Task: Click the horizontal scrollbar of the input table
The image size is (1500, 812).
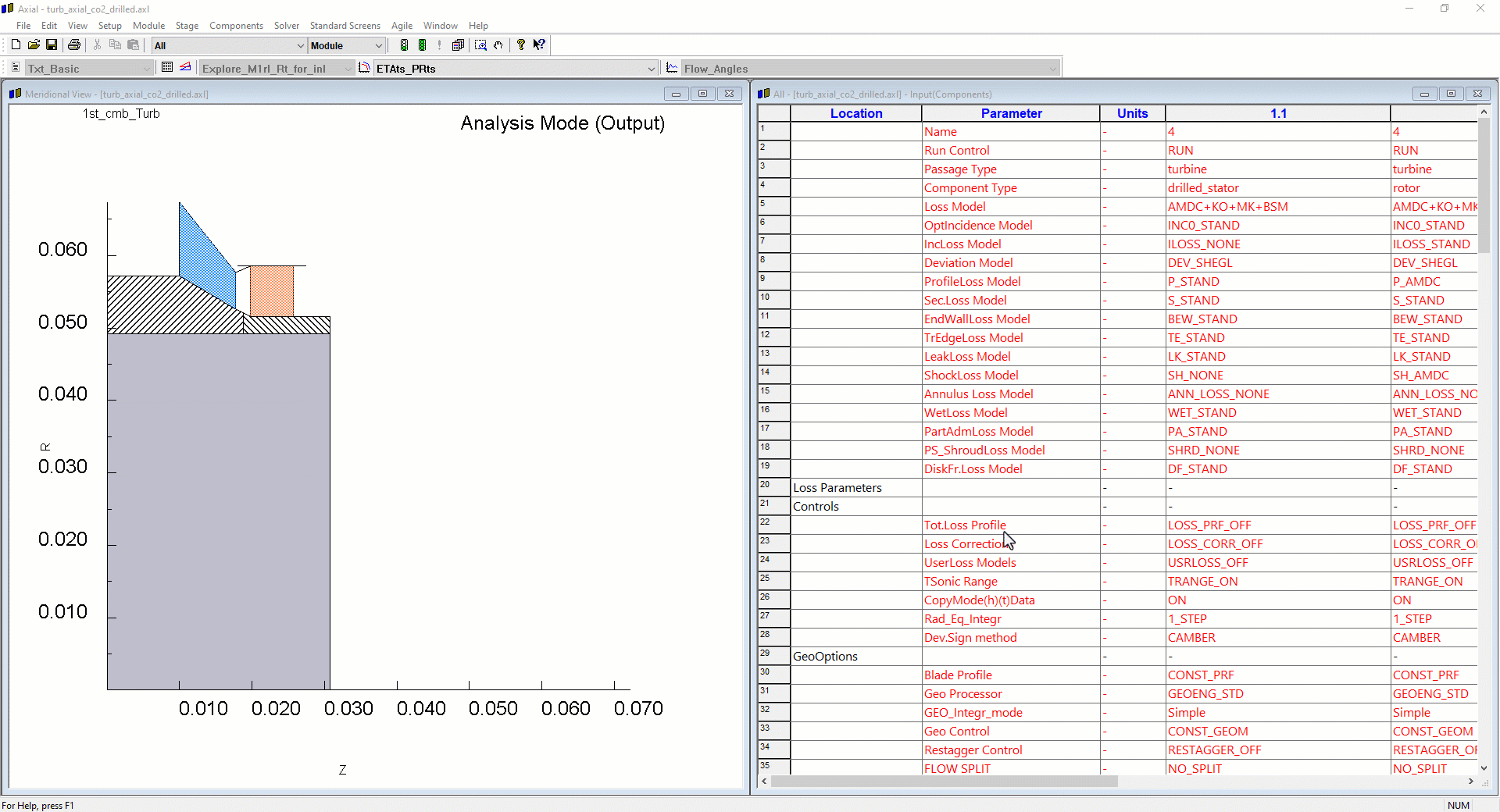Action: (x=945, y=781)
